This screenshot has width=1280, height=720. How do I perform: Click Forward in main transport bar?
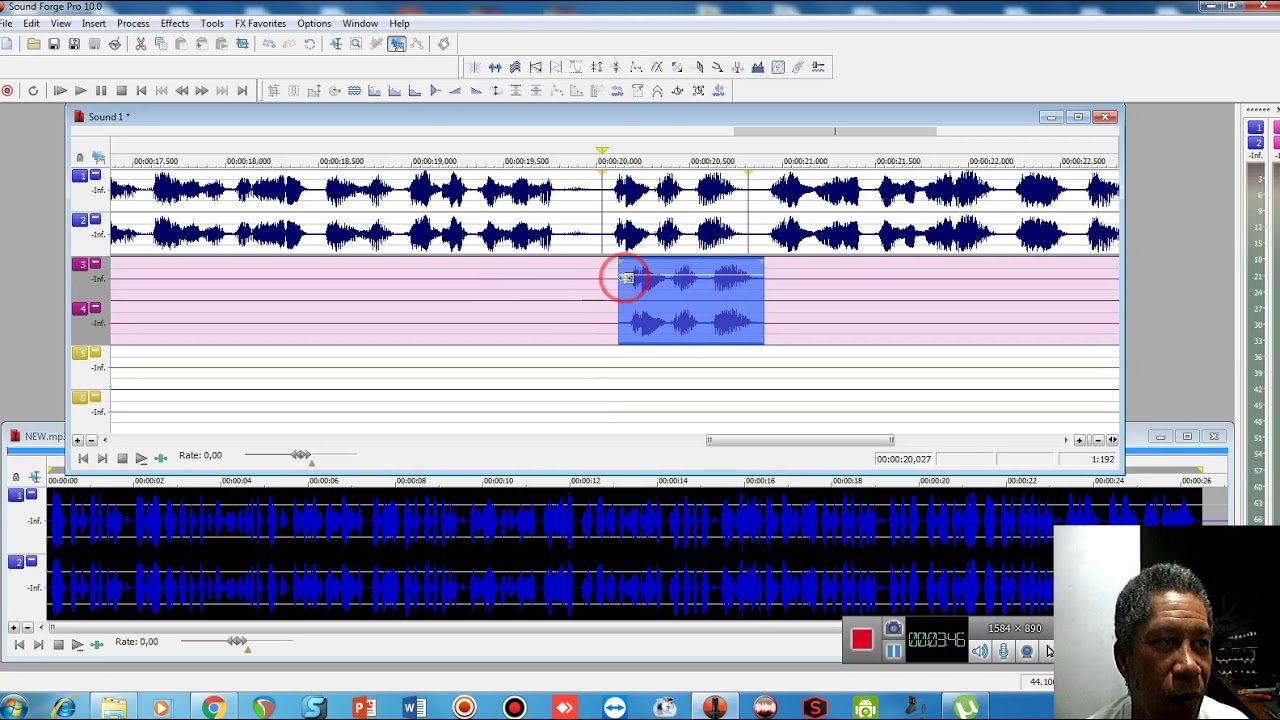(202, 91)
